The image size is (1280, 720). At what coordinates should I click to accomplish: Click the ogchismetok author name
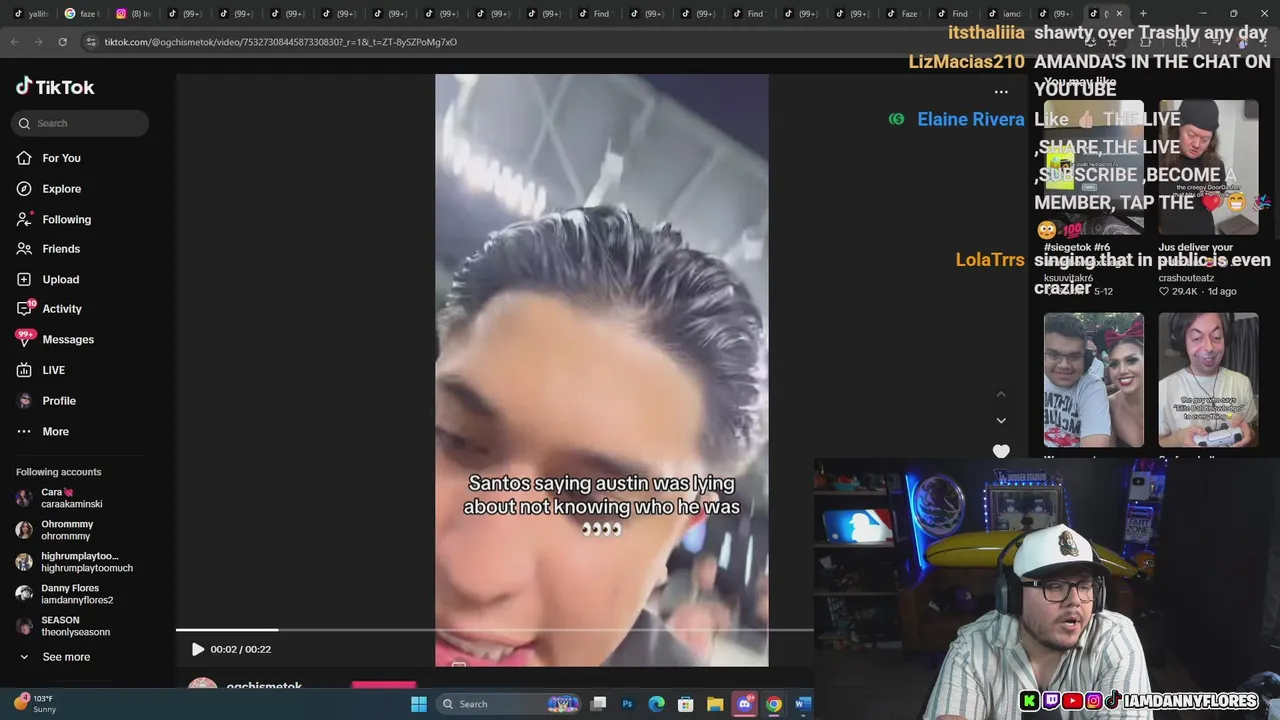tap(264, 688)
